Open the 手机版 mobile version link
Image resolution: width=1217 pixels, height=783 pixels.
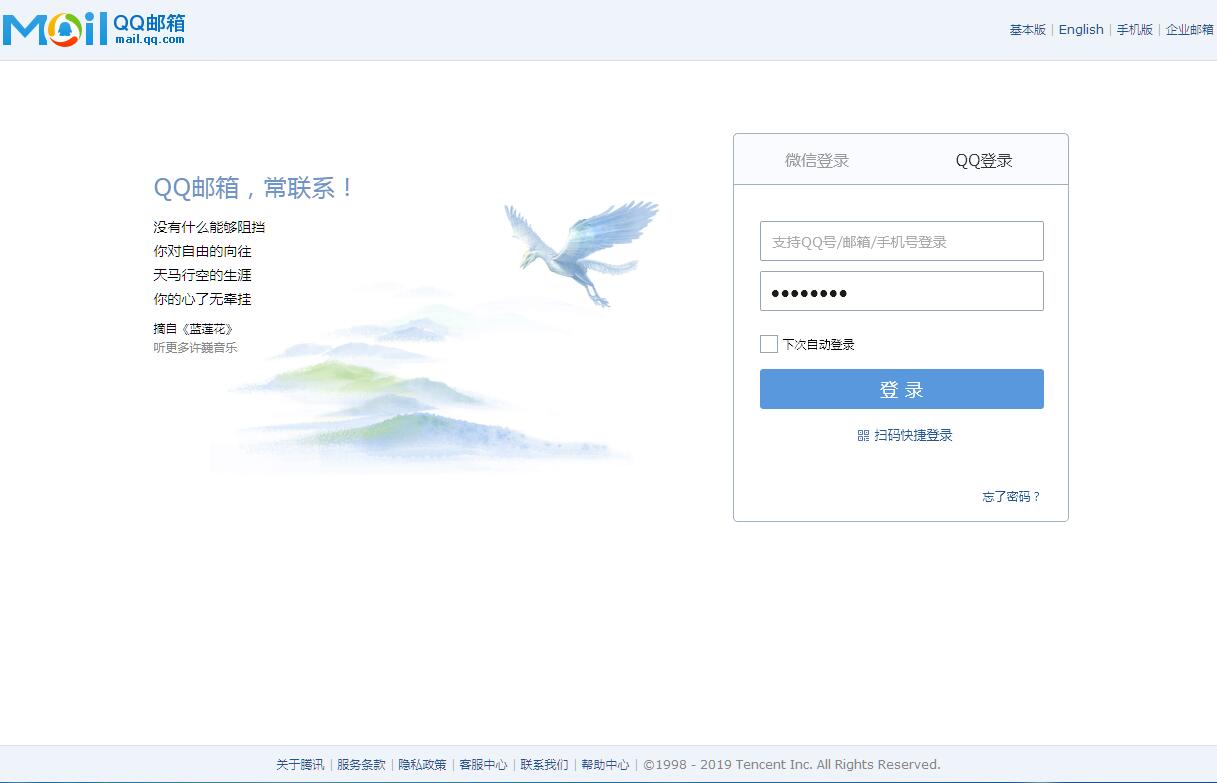pos(1134,30)
